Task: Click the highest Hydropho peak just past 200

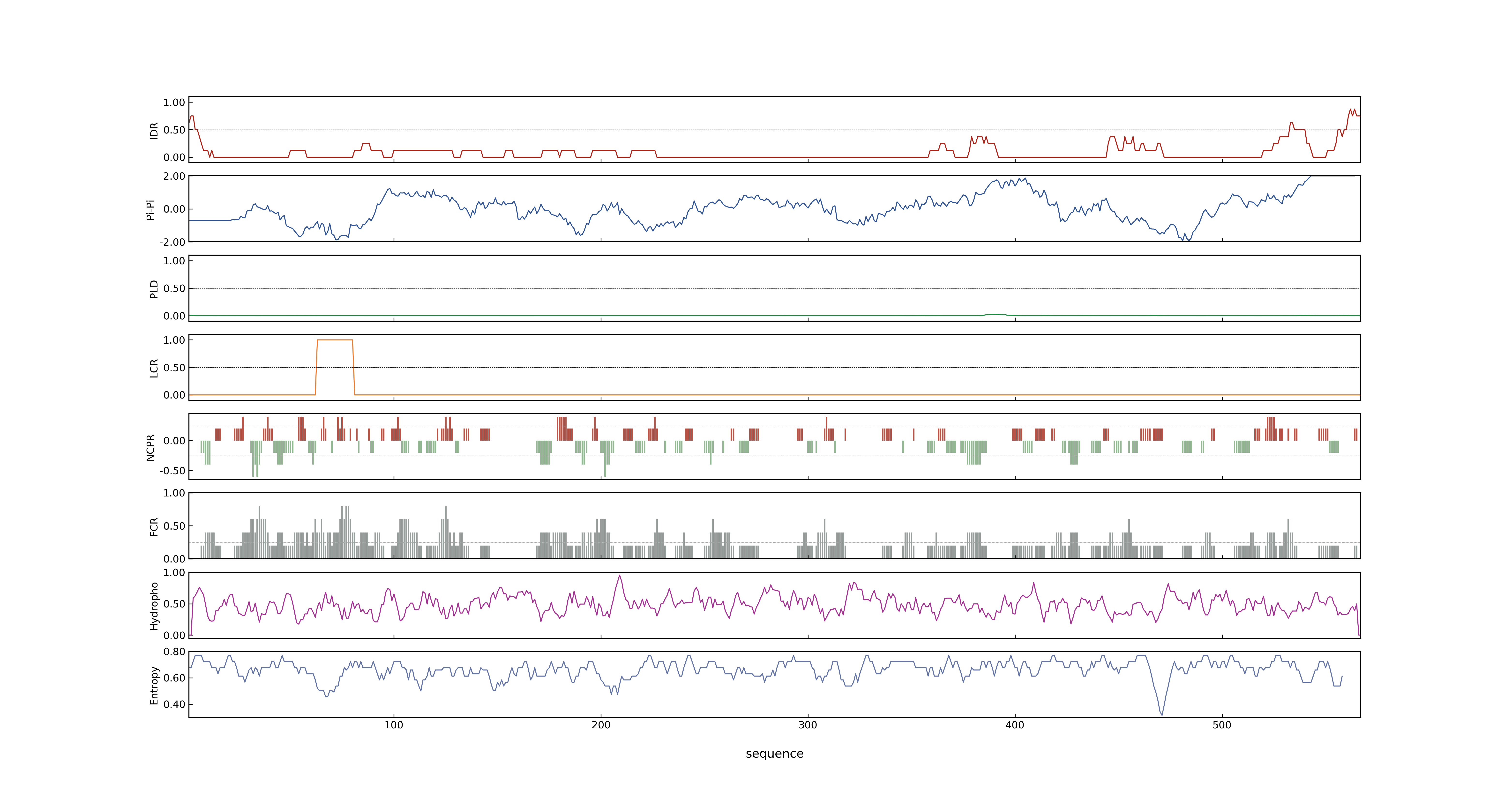Action: click(x=619, y=576)
